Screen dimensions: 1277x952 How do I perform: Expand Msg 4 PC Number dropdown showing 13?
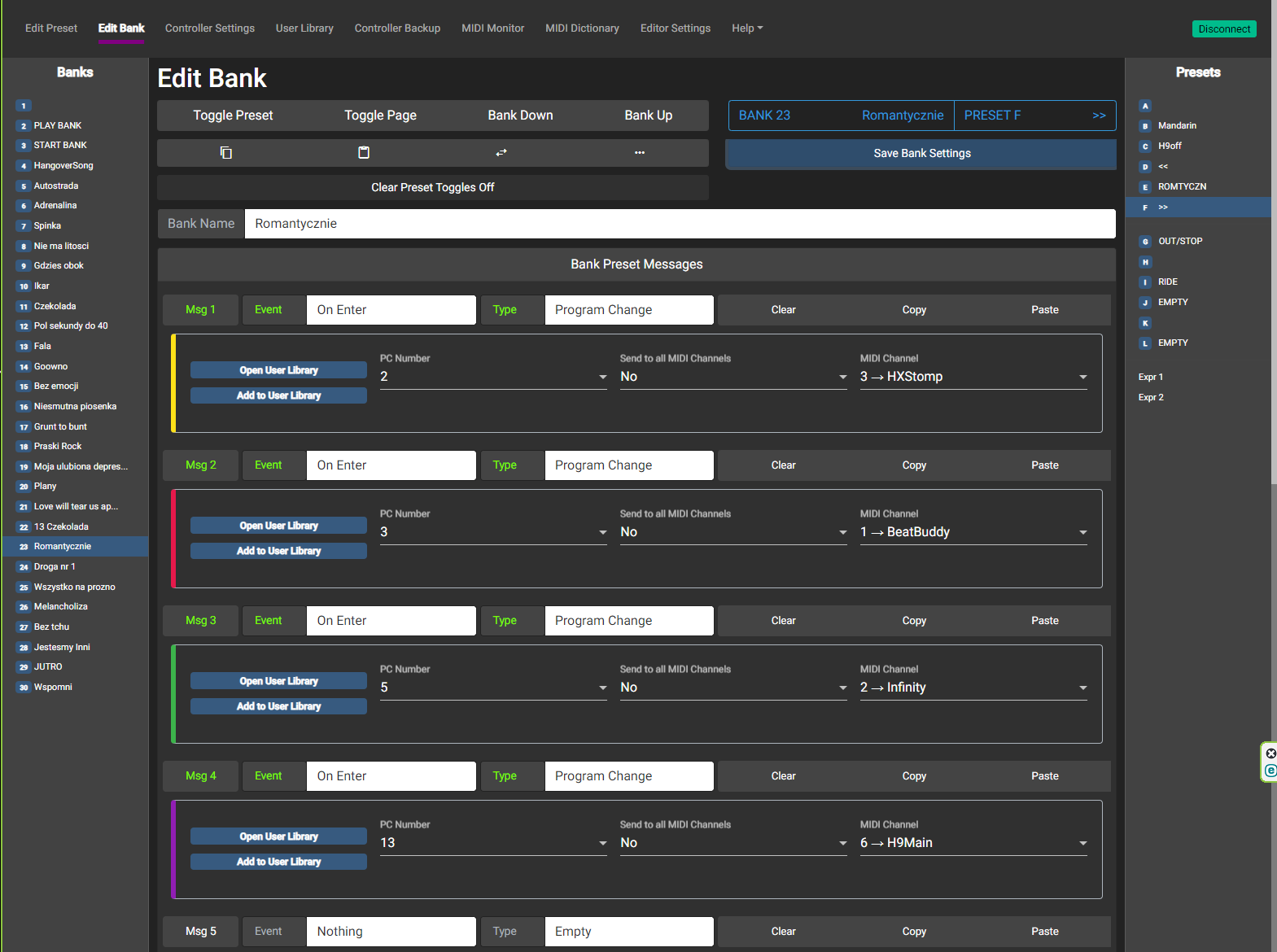tap(493, 843)
